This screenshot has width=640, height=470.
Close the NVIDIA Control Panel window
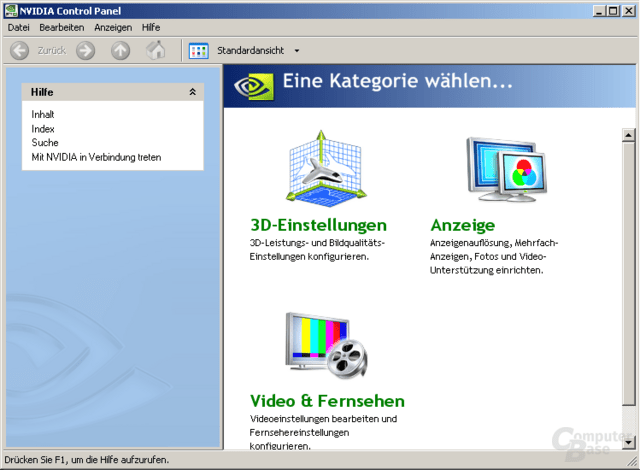tap(628, 11)
